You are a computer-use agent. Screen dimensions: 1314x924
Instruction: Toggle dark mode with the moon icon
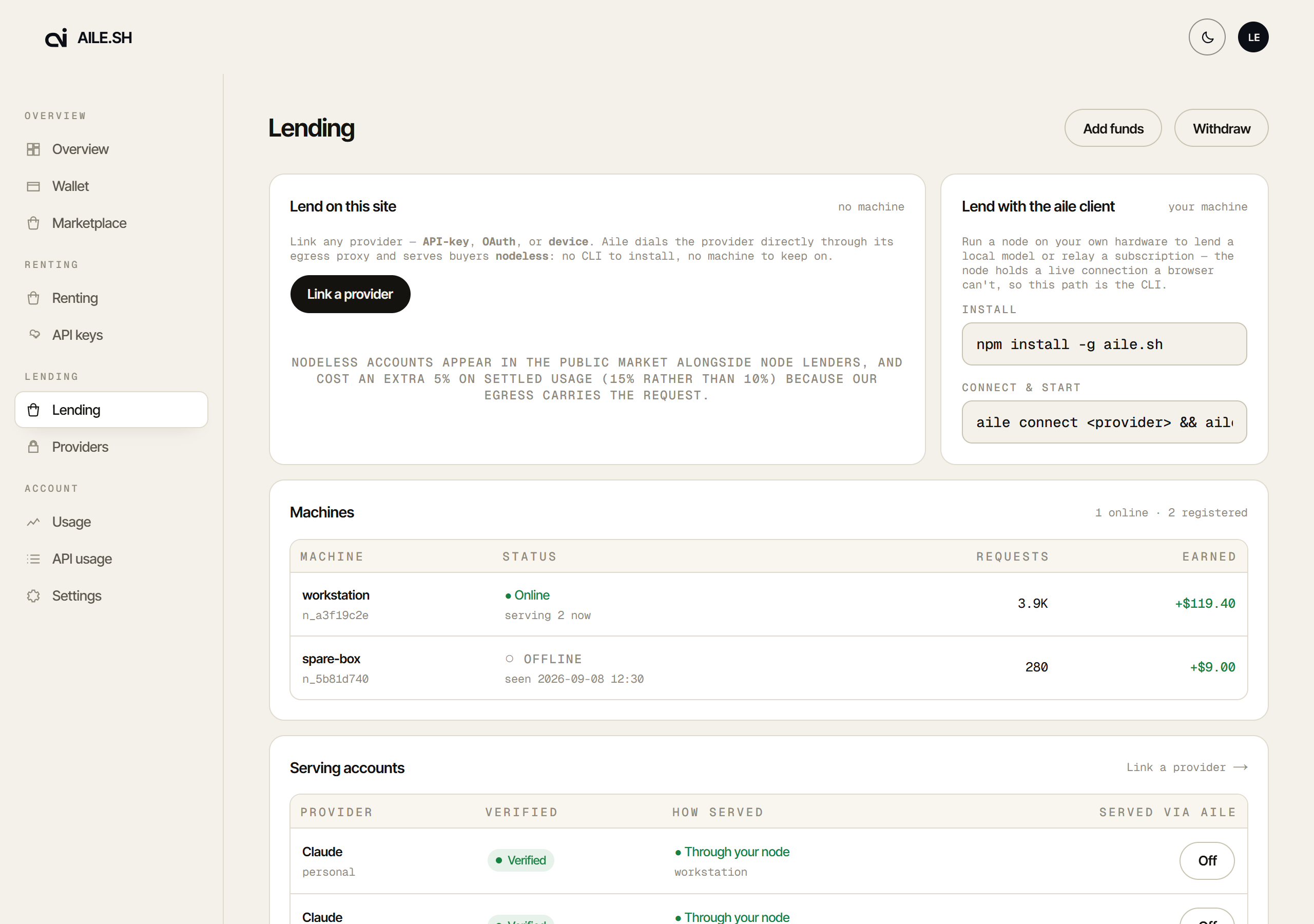coord(1206,37)
